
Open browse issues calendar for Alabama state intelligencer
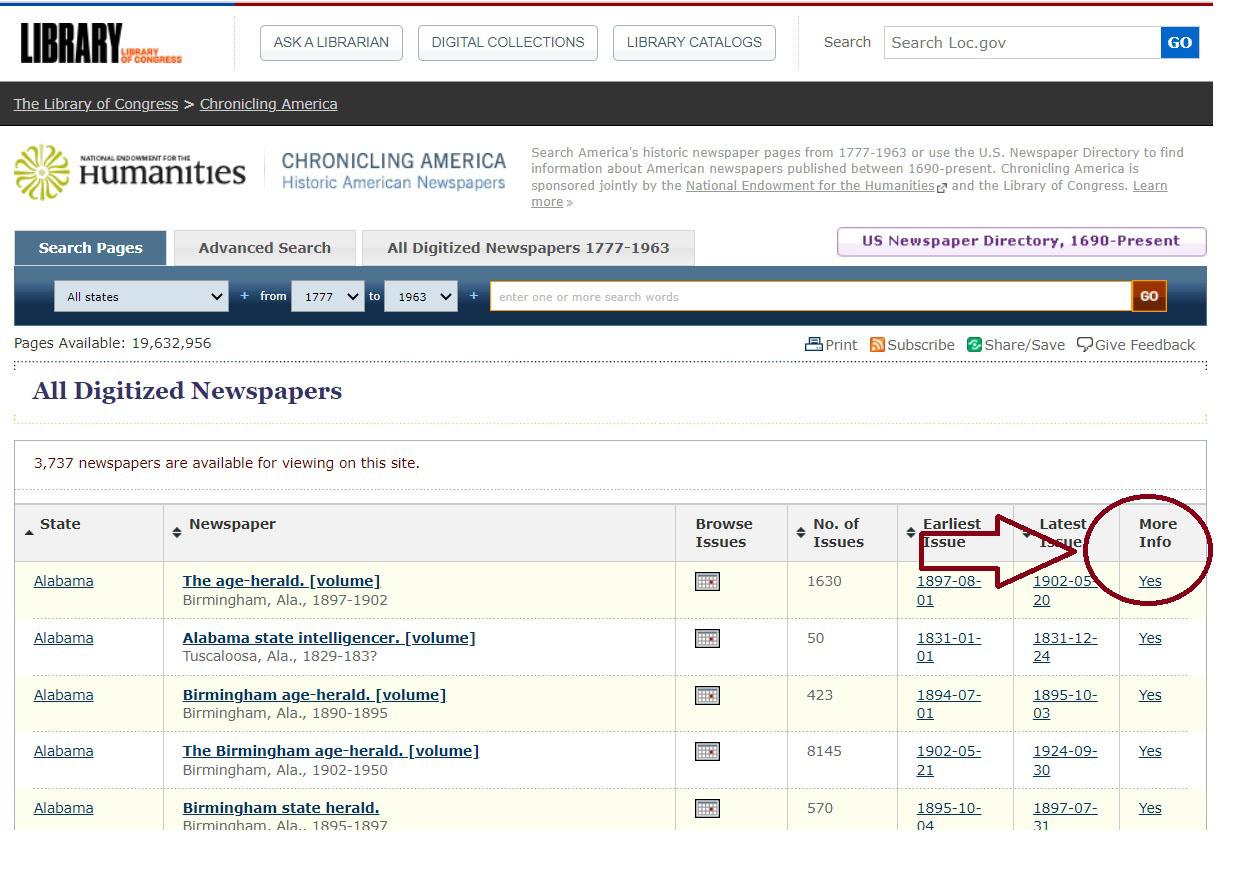707,638
